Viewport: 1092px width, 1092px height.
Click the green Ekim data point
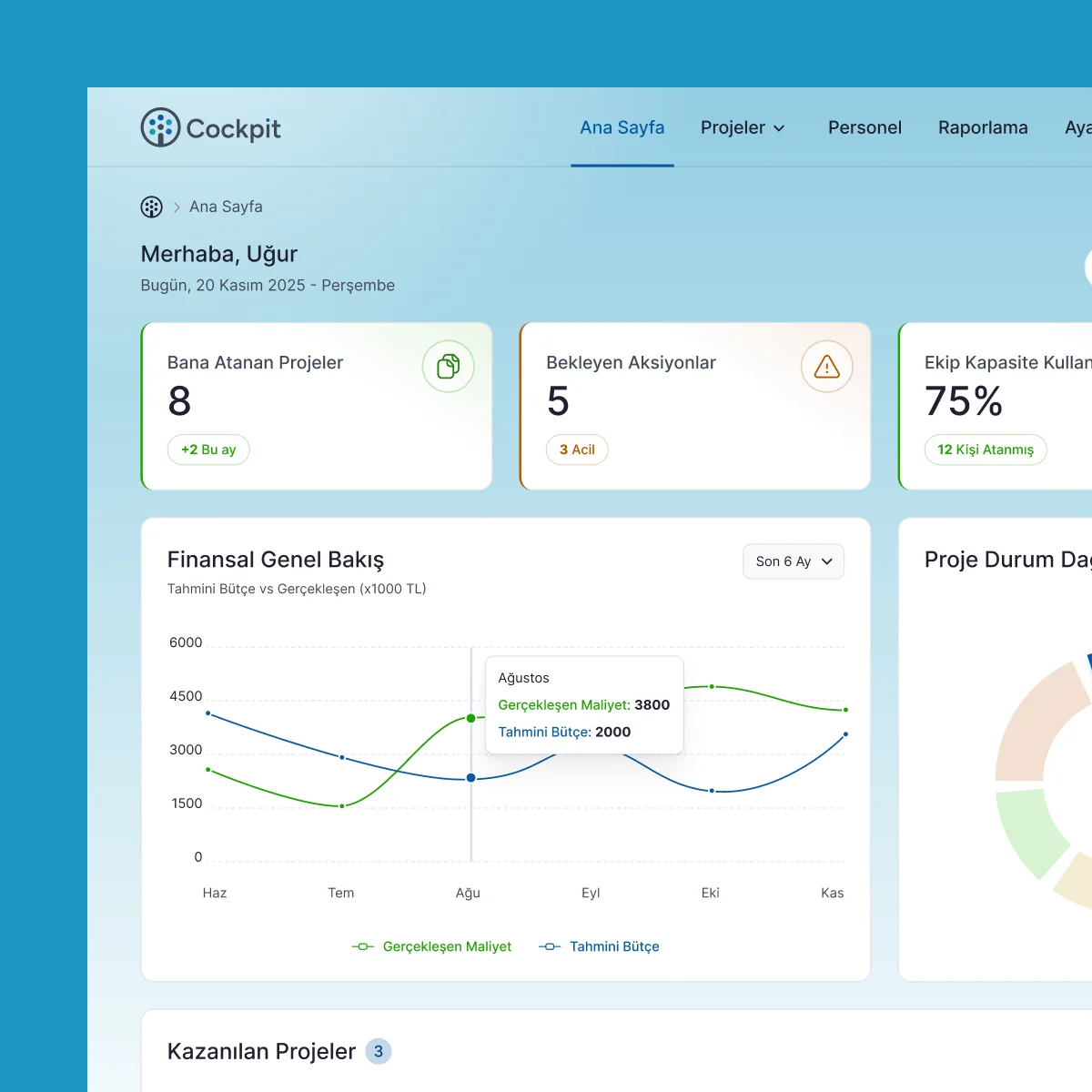point(712,686)
